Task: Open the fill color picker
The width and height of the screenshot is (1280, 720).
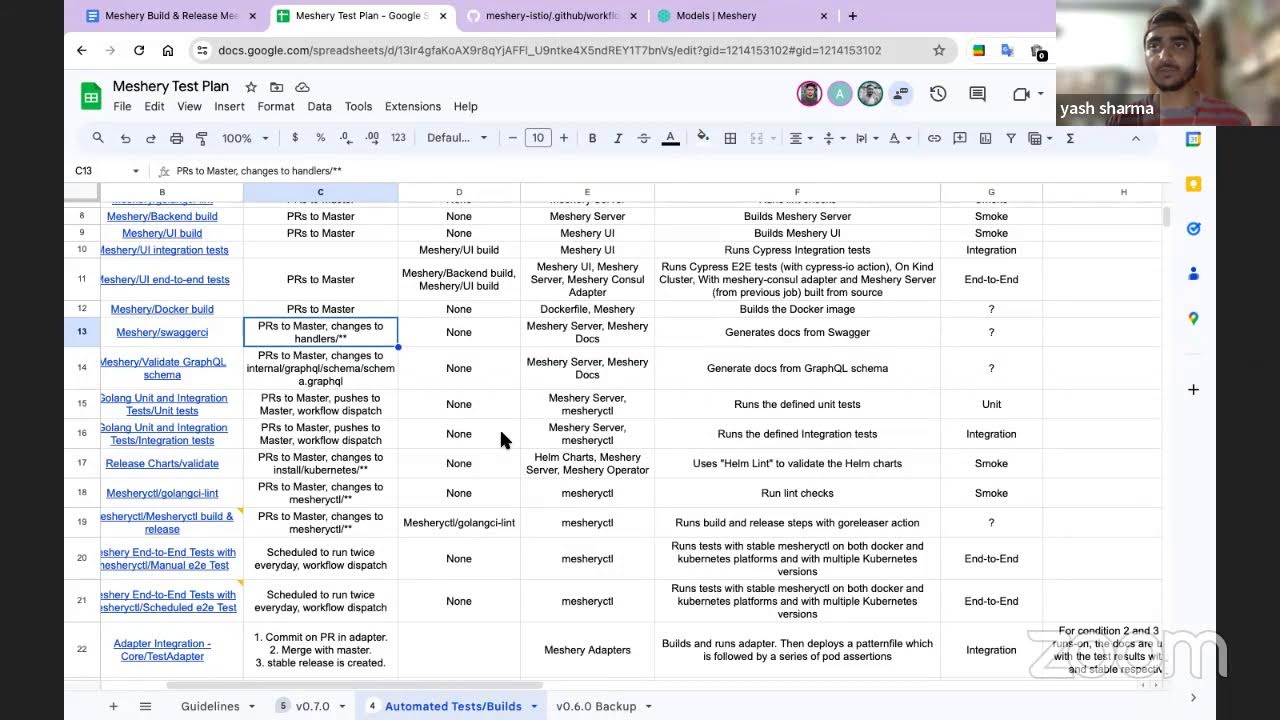Action: [703, 138]
